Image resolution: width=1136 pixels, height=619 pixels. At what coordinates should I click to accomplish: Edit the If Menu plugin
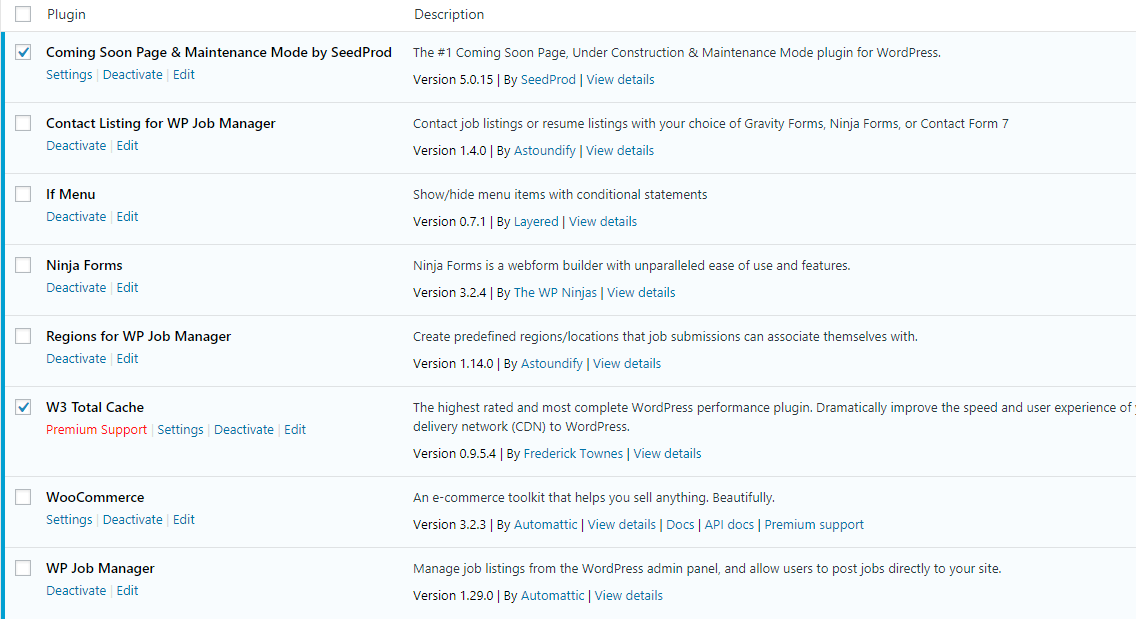(127, 217)
